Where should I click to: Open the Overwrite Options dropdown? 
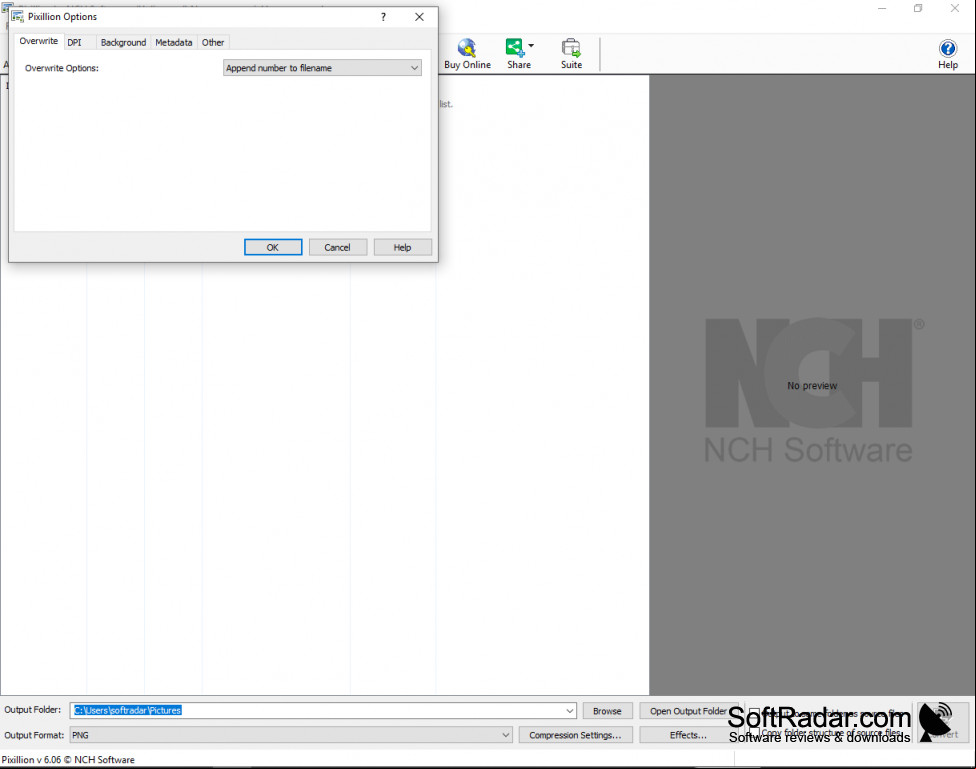[322, 68]
